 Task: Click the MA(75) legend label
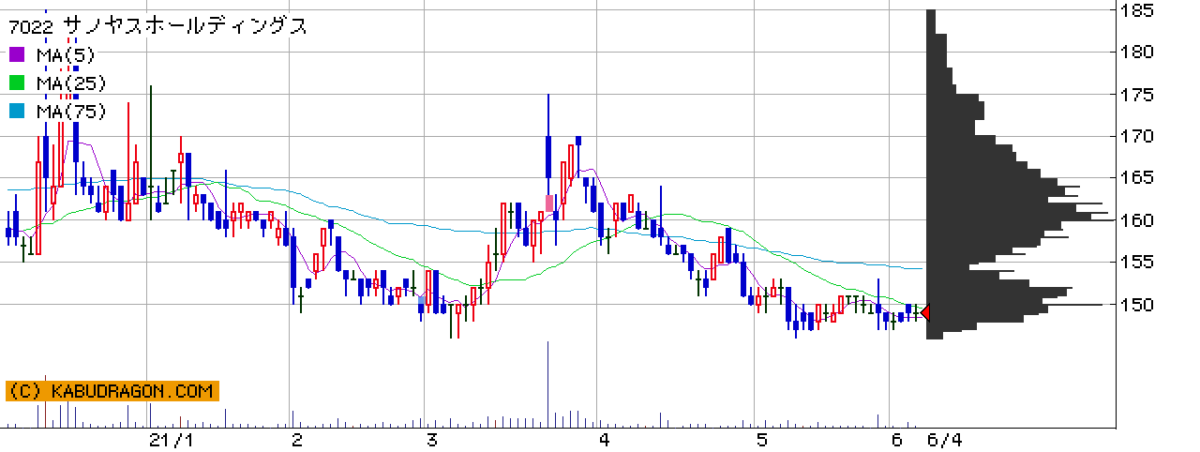69,111
